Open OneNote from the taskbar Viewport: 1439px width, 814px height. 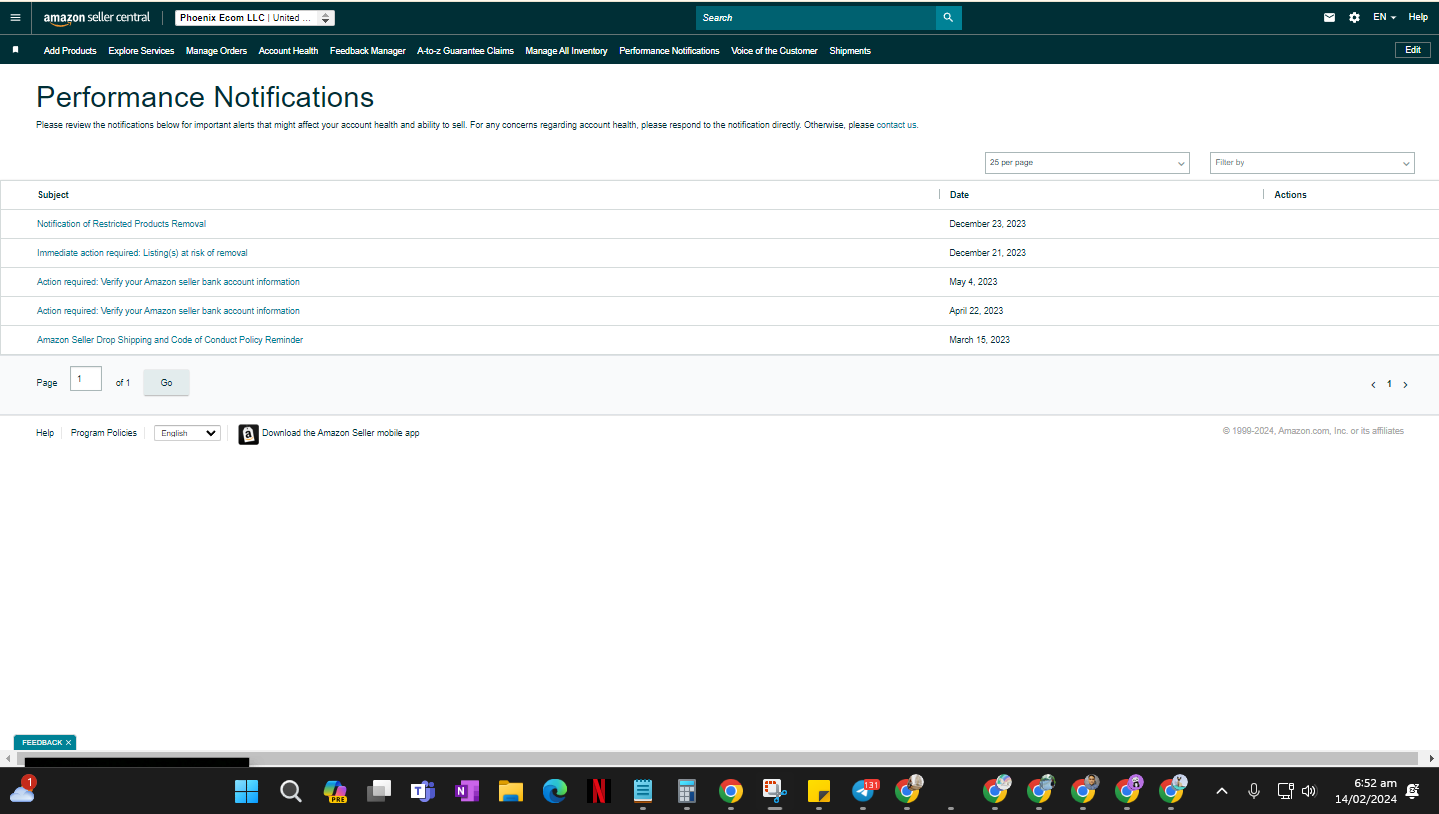coord(467,791)
